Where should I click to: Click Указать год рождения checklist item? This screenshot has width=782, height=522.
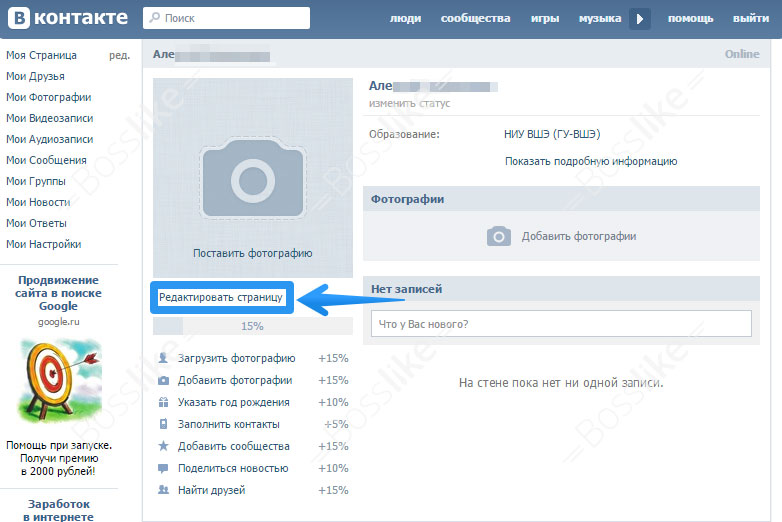(233, 402)
